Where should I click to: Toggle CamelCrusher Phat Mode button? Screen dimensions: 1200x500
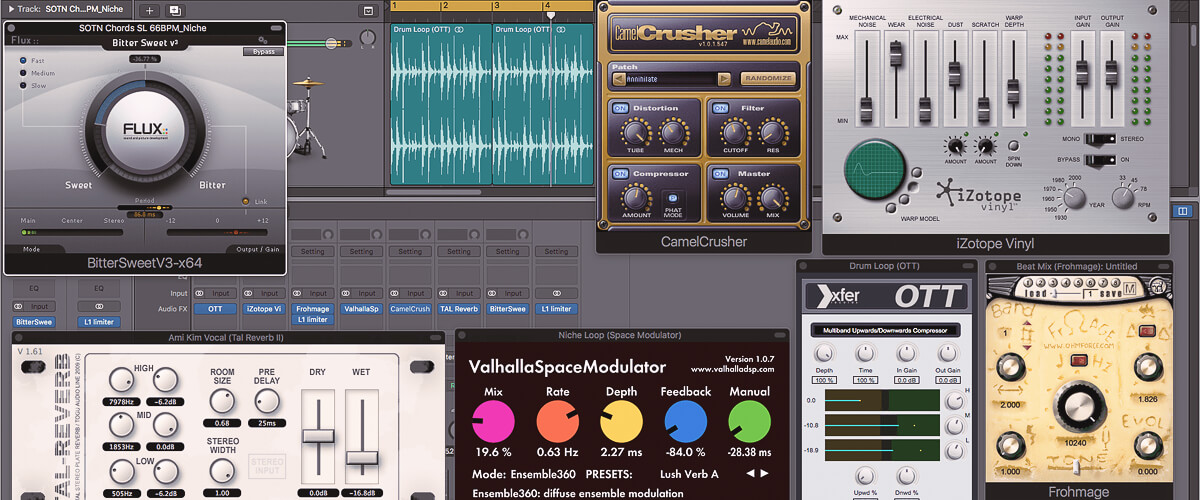coord(672,198)
